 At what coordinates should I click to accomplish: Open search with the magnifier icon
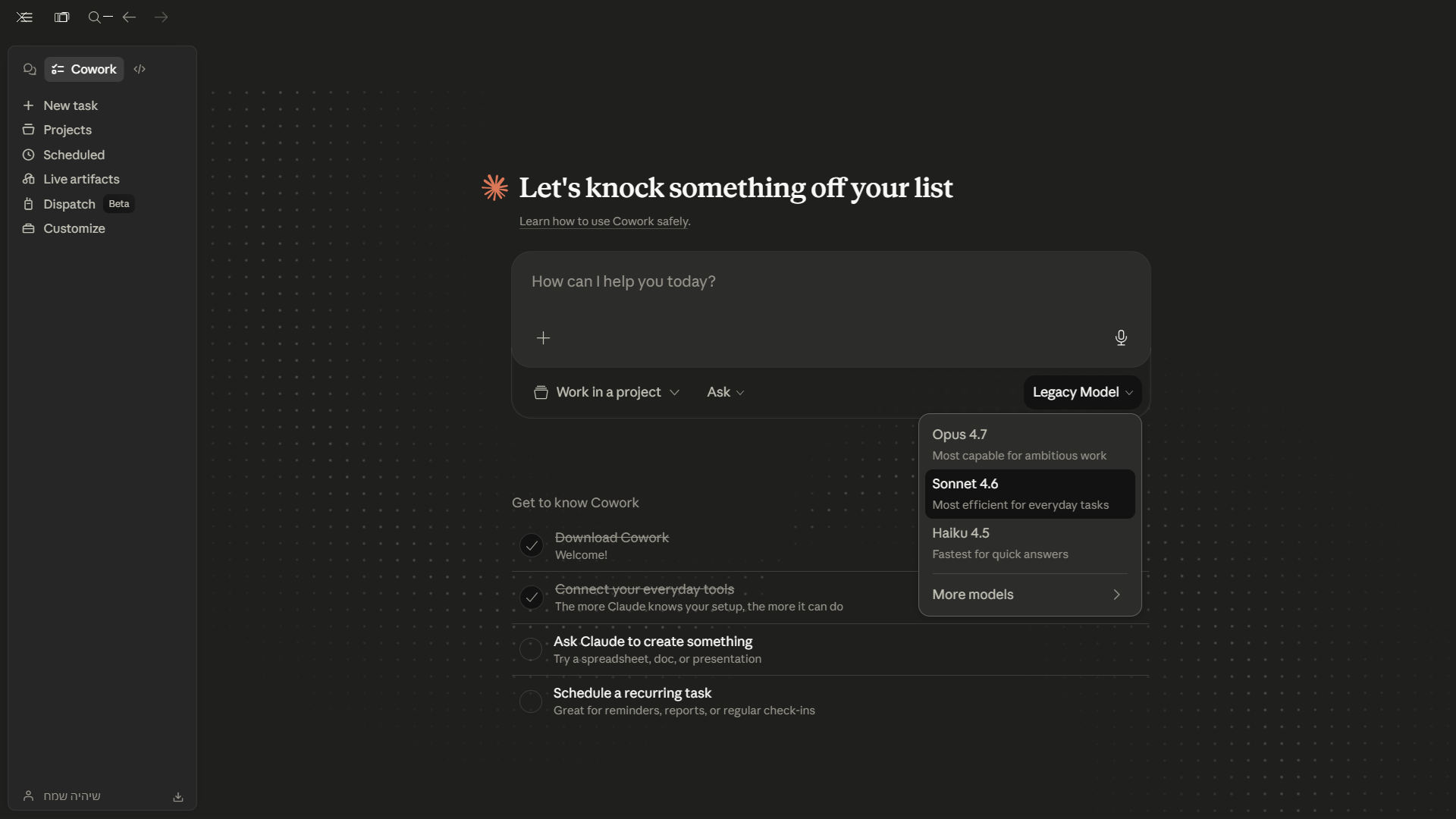(x=95, y=17)
